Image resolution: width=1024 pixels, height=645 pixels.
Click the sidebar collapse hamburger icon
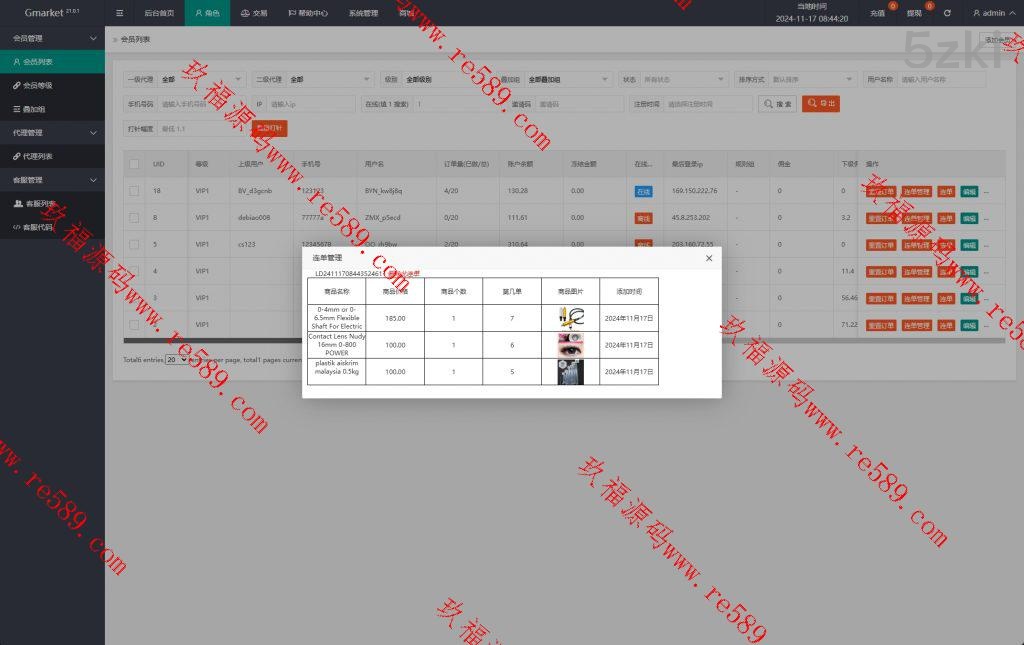(x=120, y=14)
